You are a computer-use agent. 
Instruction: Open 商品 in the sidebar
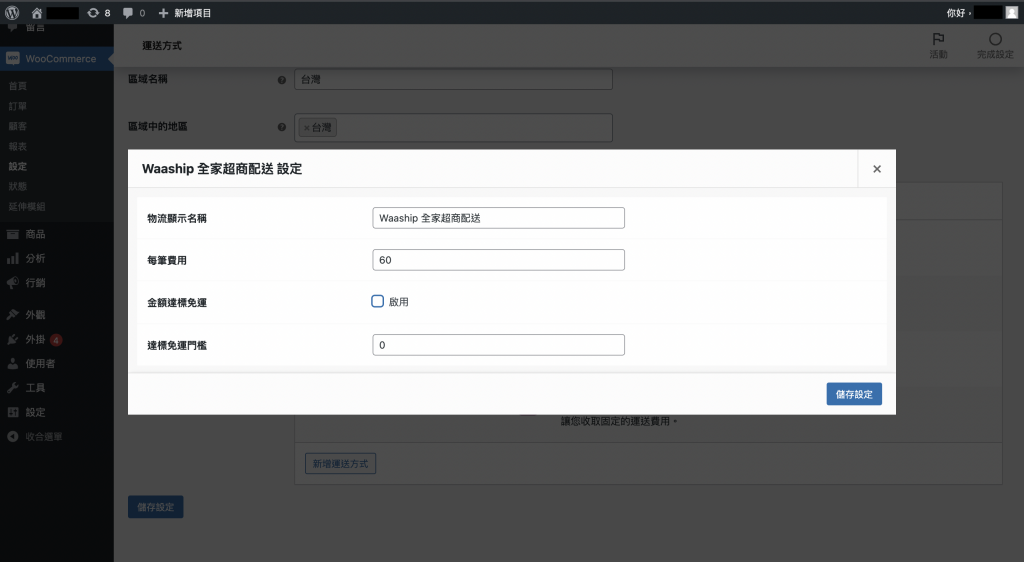click(x=35, y=234)
